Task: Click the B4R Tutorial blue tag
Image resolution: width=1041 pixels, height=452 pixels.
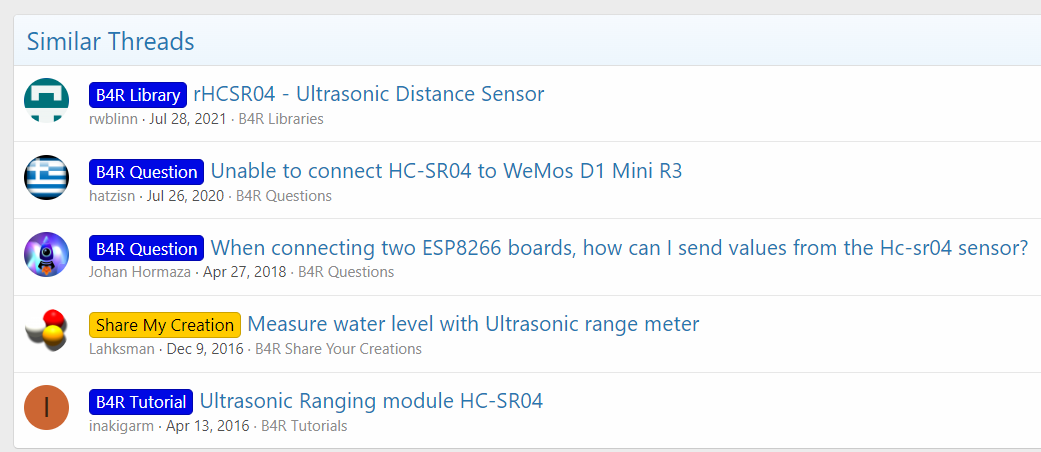Action: point(141,402)
